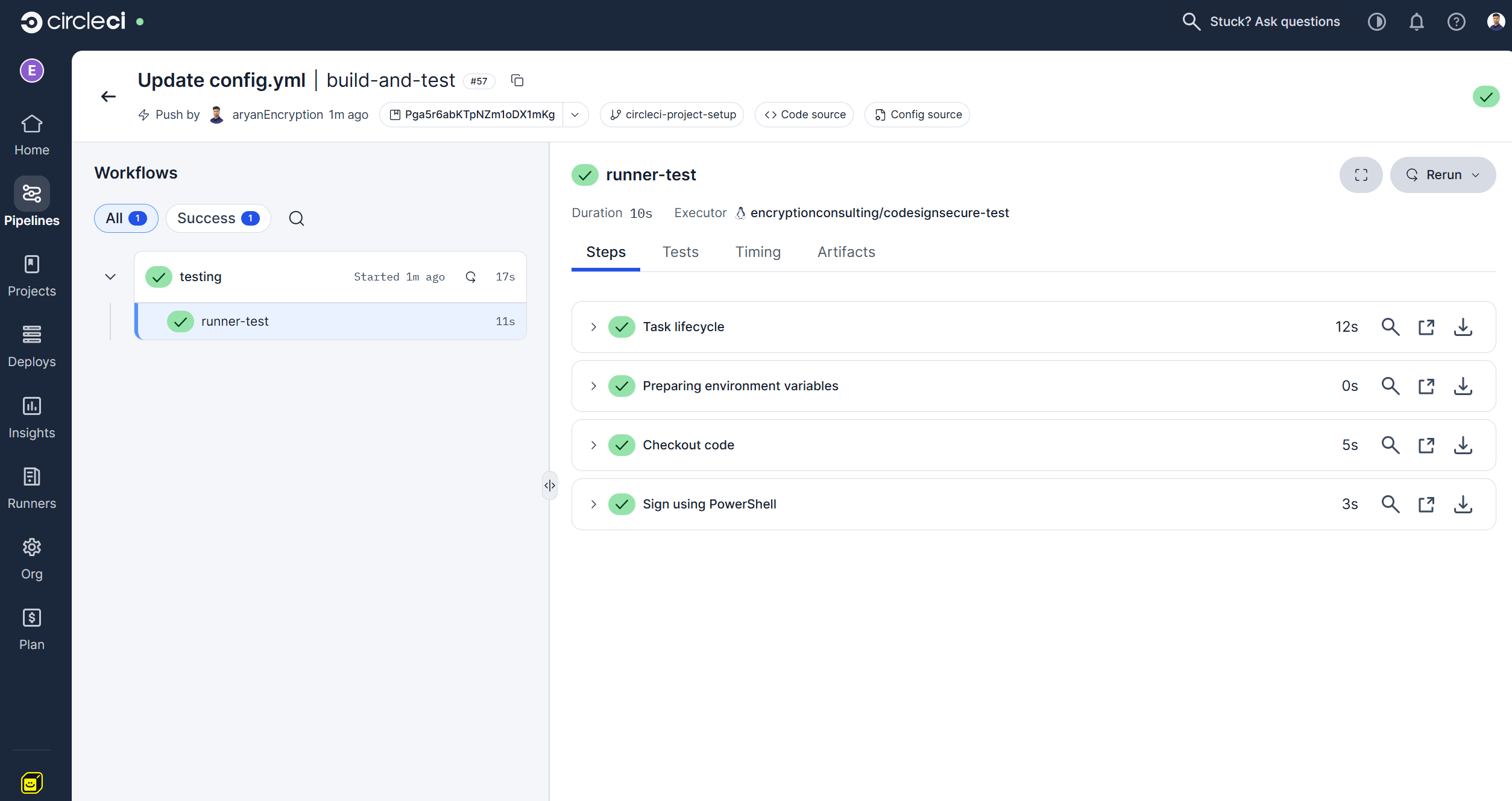
Task: Collapse the testing workflow chevron
Action: 110,277
